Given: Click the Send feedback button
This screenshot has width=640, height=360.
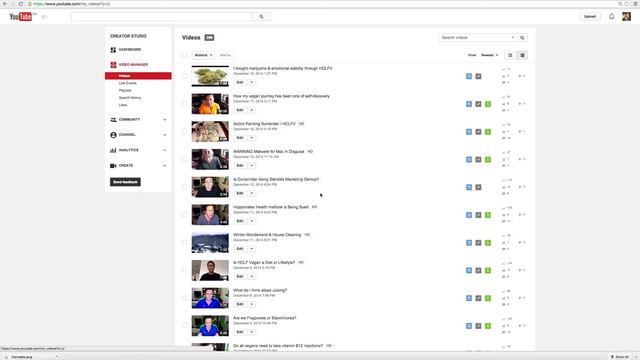Looking at the screenshot, I should coord(125,182).
